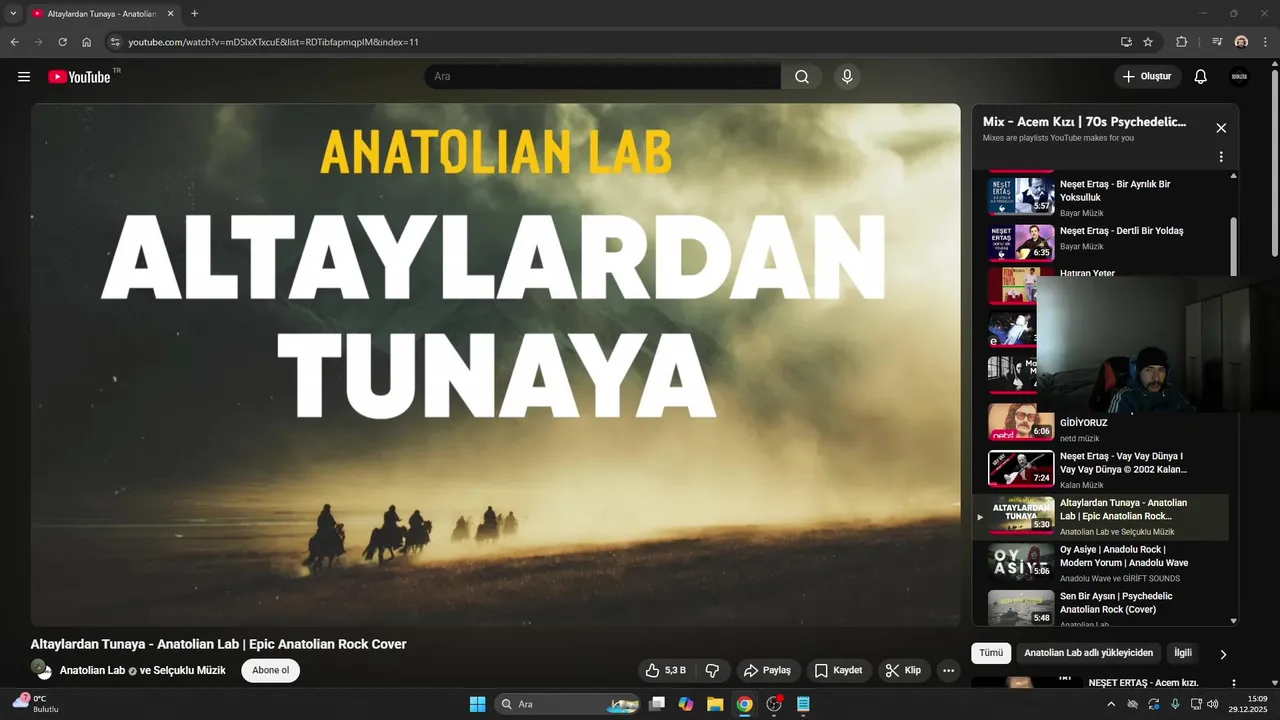
Task: Open the volume icon in system tray
Action: (1213, 704)
